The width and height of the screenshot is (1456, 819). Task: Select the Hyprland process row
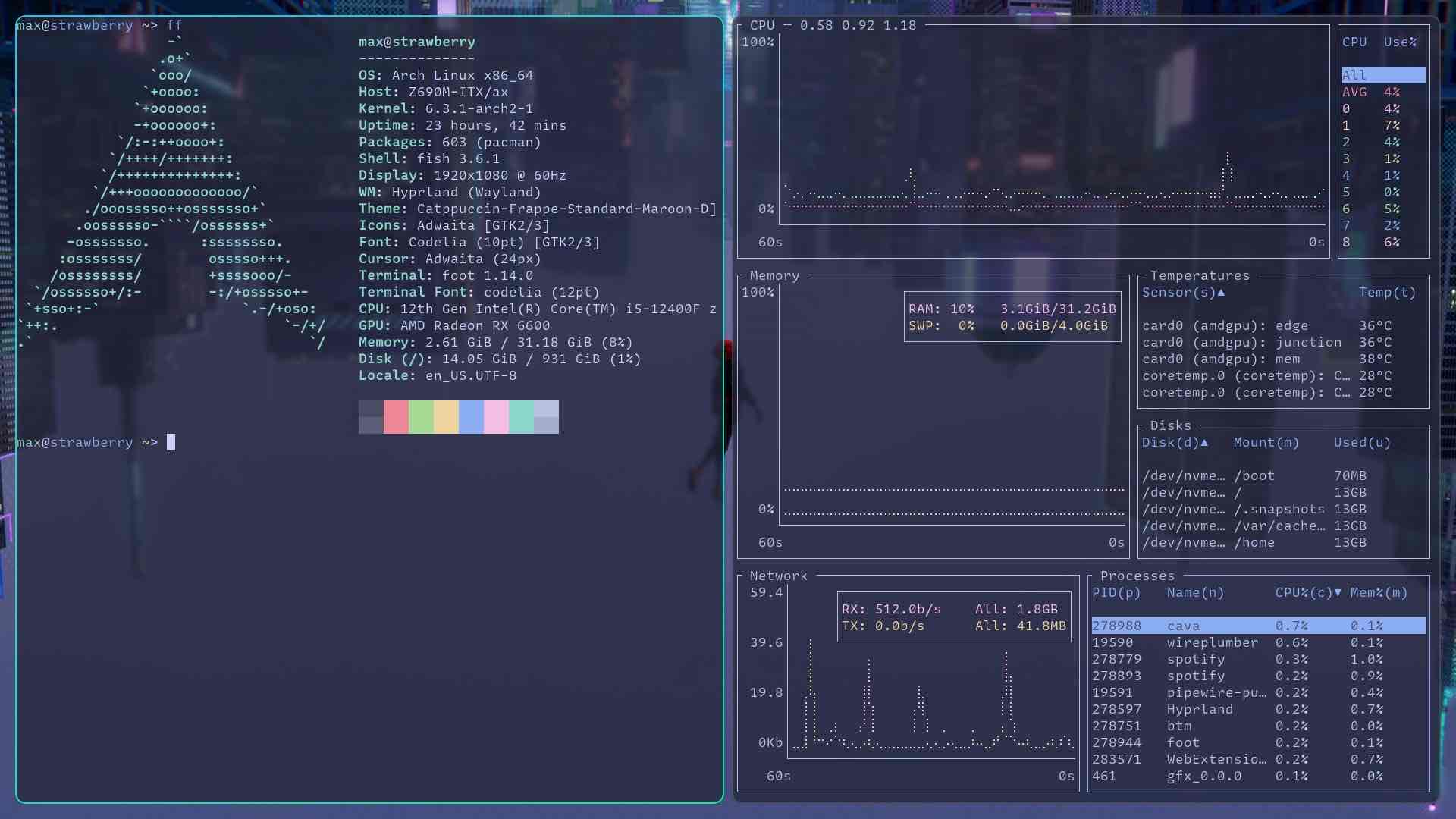[1258, 709]
